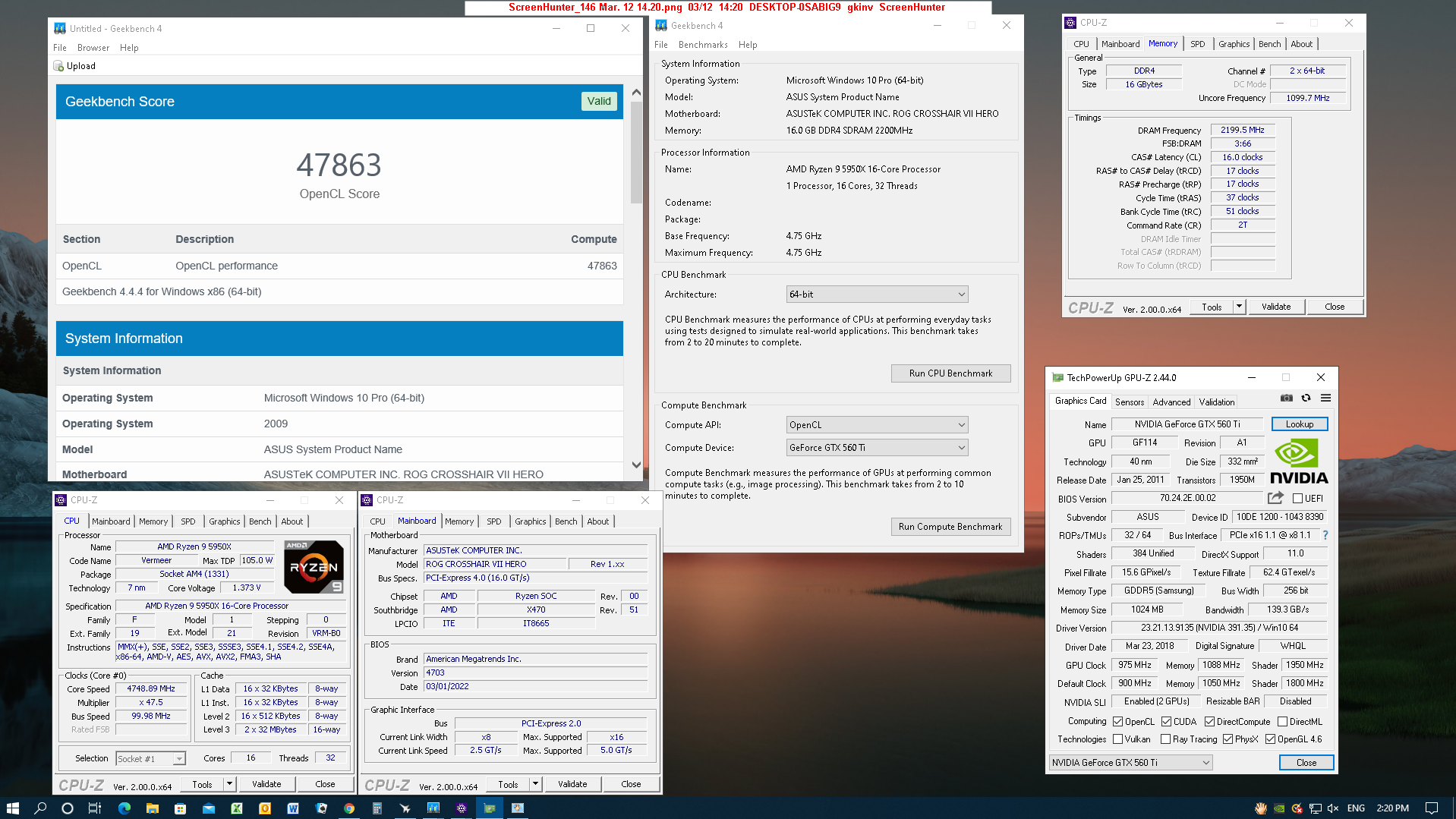1456x819 pixels.
Task: Expand Tools arrow in CPU-Z Mainboard window
Action: tap(535, 784)
